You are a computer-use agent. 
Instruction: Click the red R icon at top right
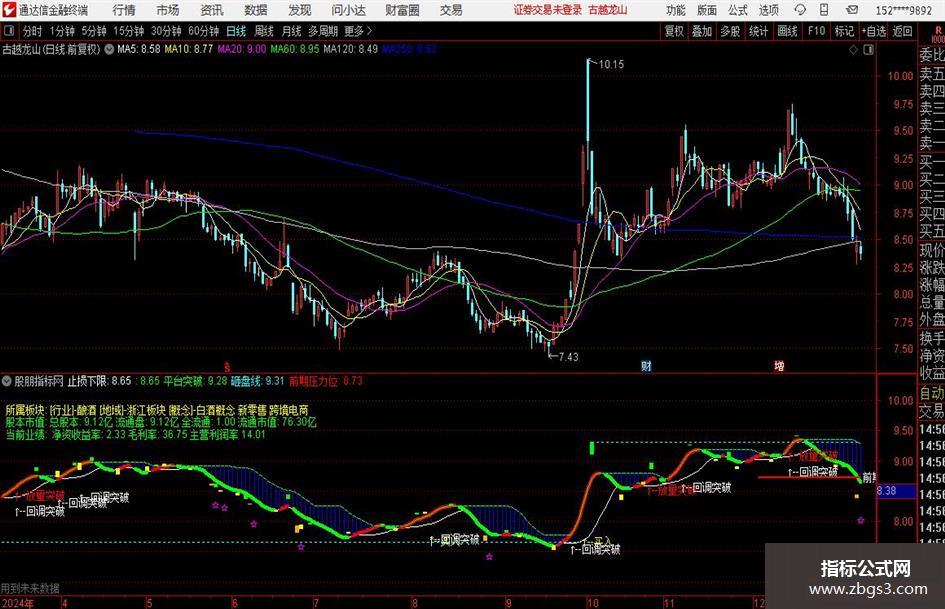[x=938, y=31]
